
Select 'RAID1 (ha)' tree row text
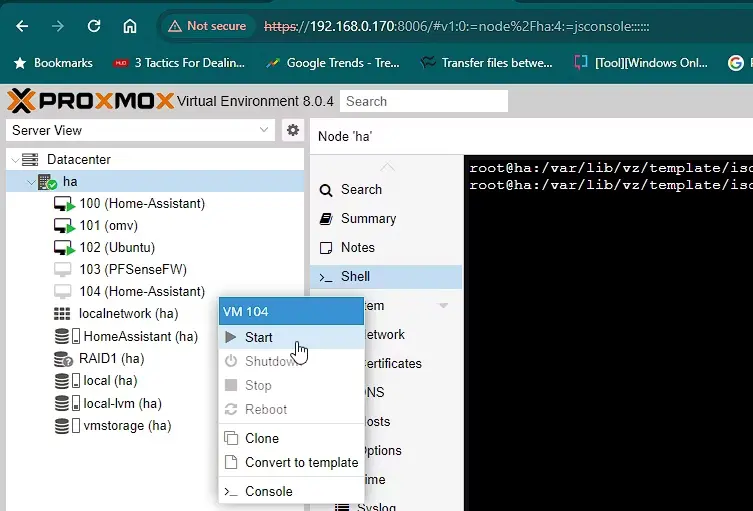pos(111,358)
